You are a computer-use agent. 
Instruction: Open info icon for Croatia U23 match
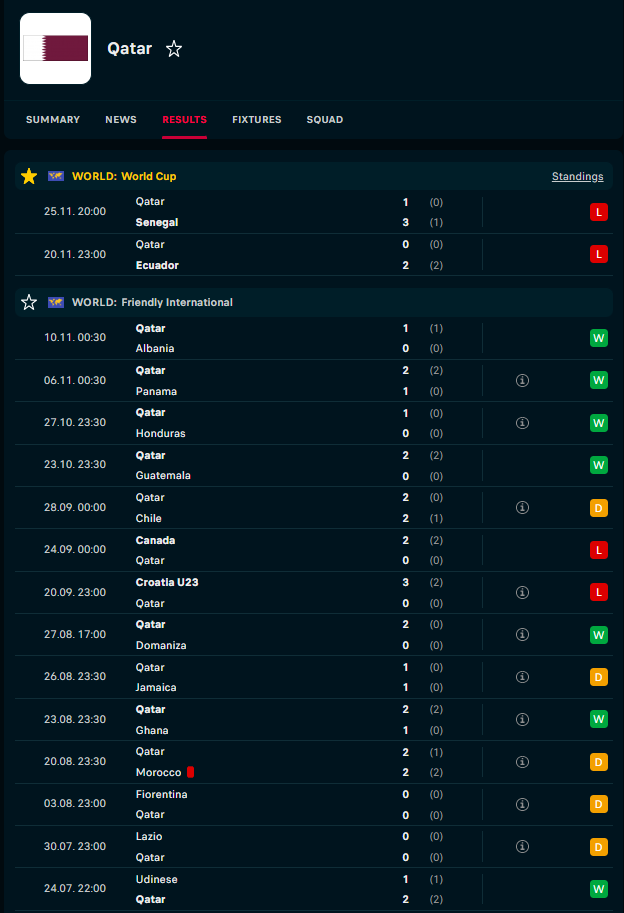click(522, 592)
